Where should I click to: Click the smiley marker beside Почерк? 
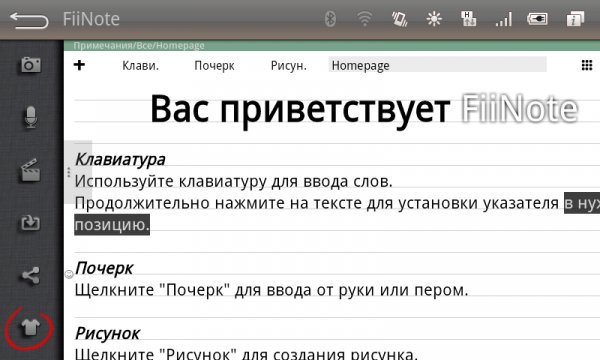[x=69, y=274]
